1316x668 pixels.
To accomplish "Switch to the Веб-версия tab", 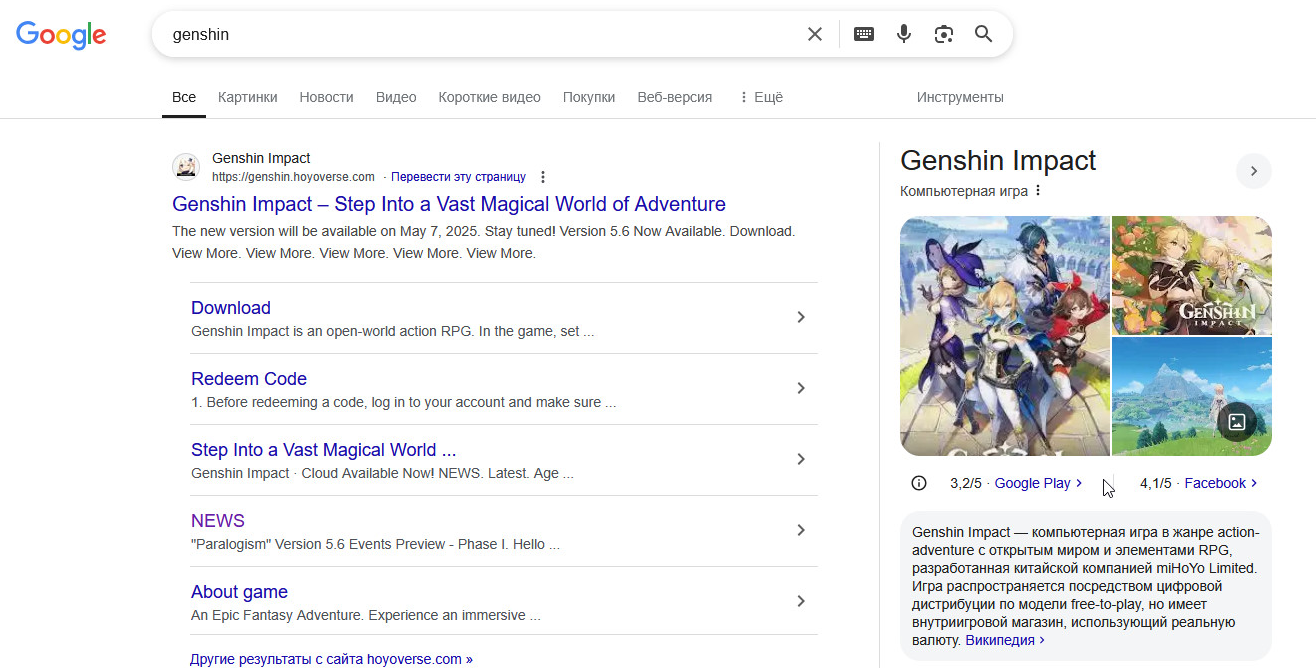I will coord(675,97).
